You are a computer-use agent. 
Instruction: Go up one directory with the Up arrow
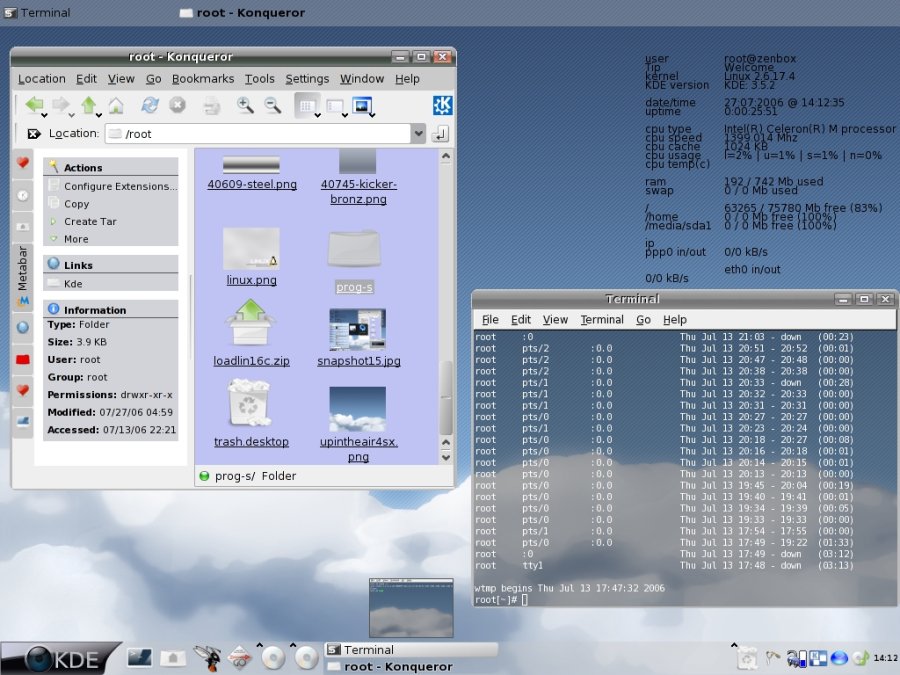pos(88,104)
